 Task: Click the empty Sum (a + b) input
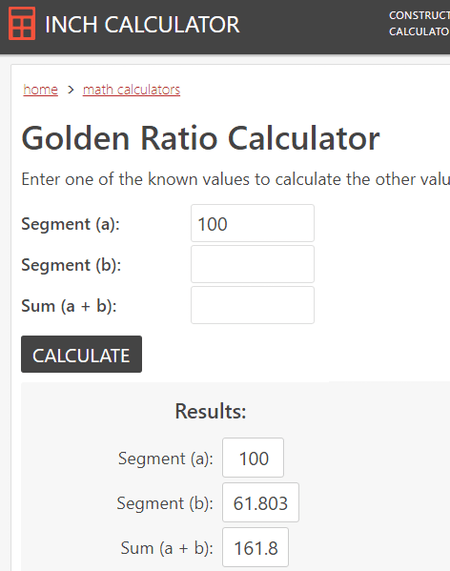[253, 305]
